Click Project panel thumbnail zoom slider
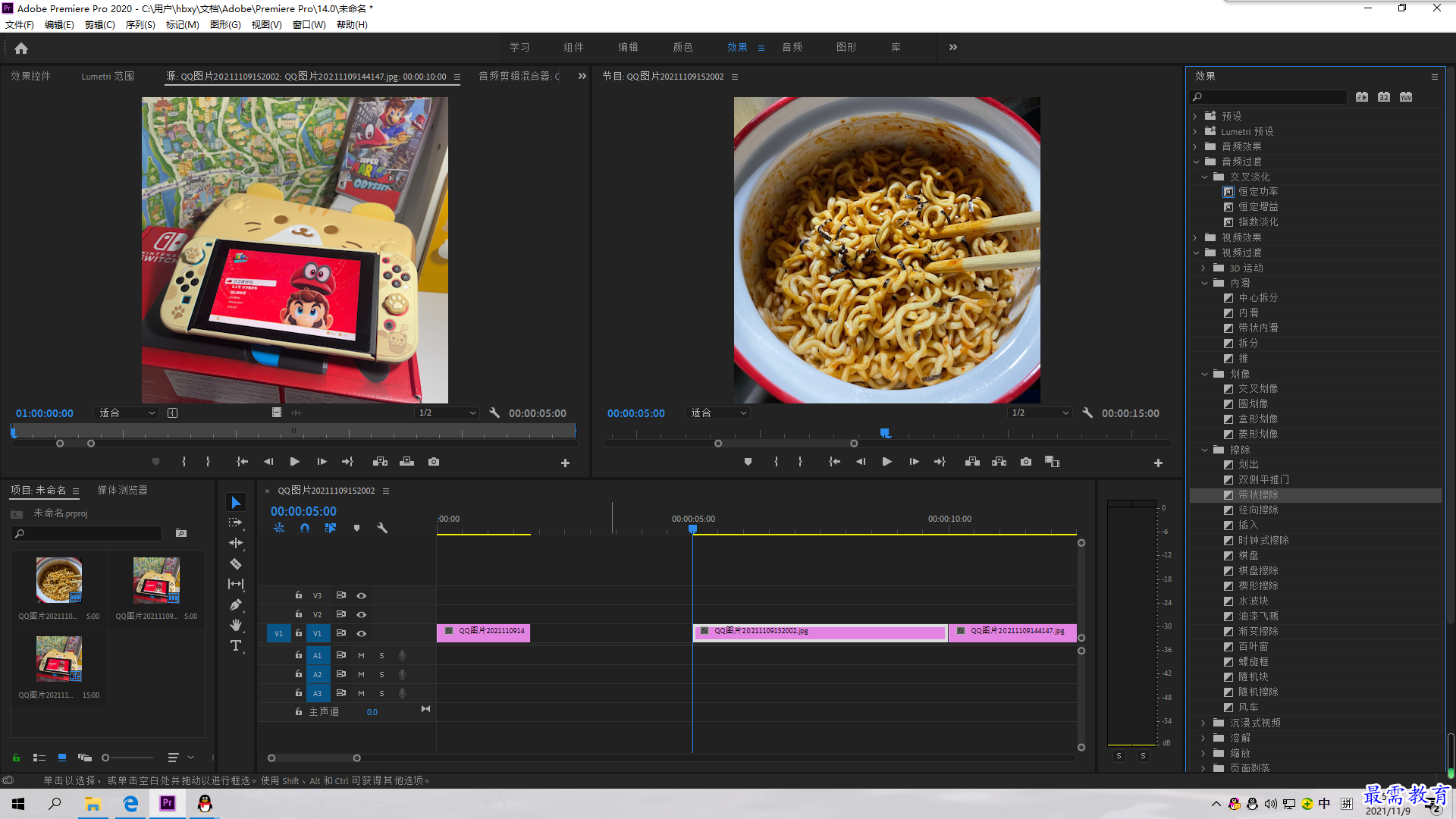Screen dimensions: 1456x819 pyautogui.click(x=127, y=758)
